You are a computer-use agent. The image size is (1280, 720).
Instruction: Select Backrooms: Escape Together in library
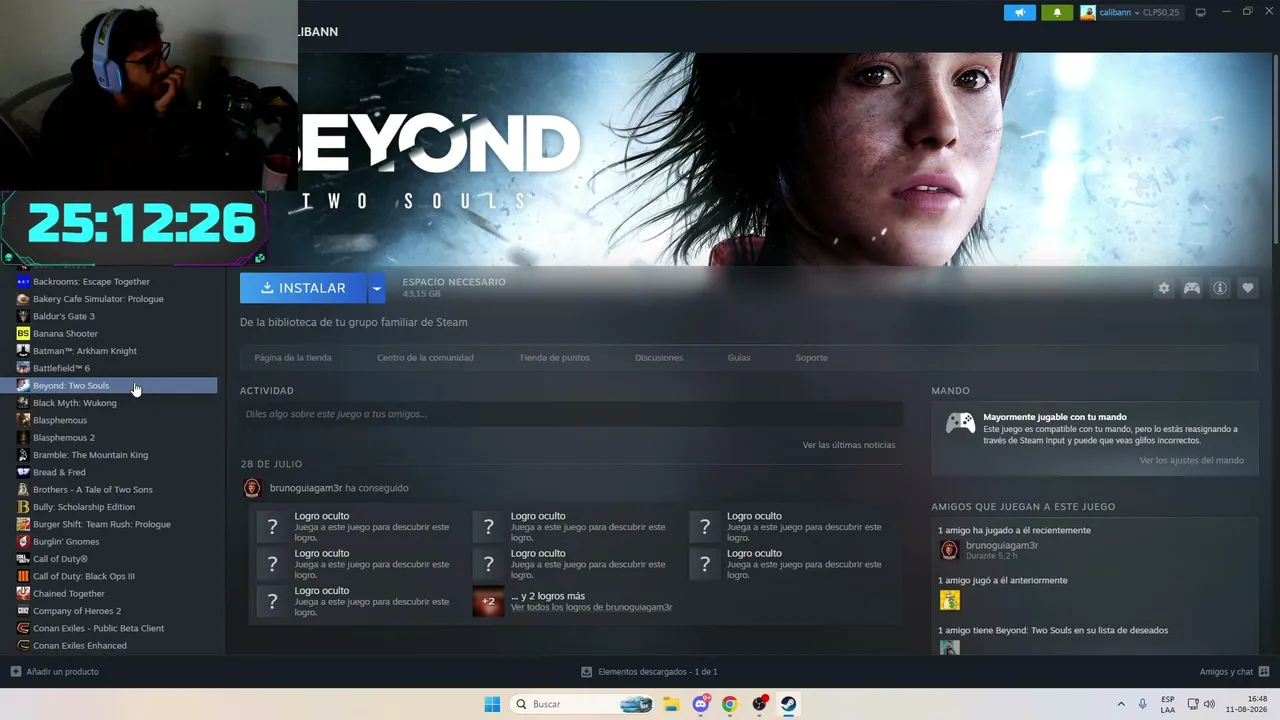pos(91,282)
